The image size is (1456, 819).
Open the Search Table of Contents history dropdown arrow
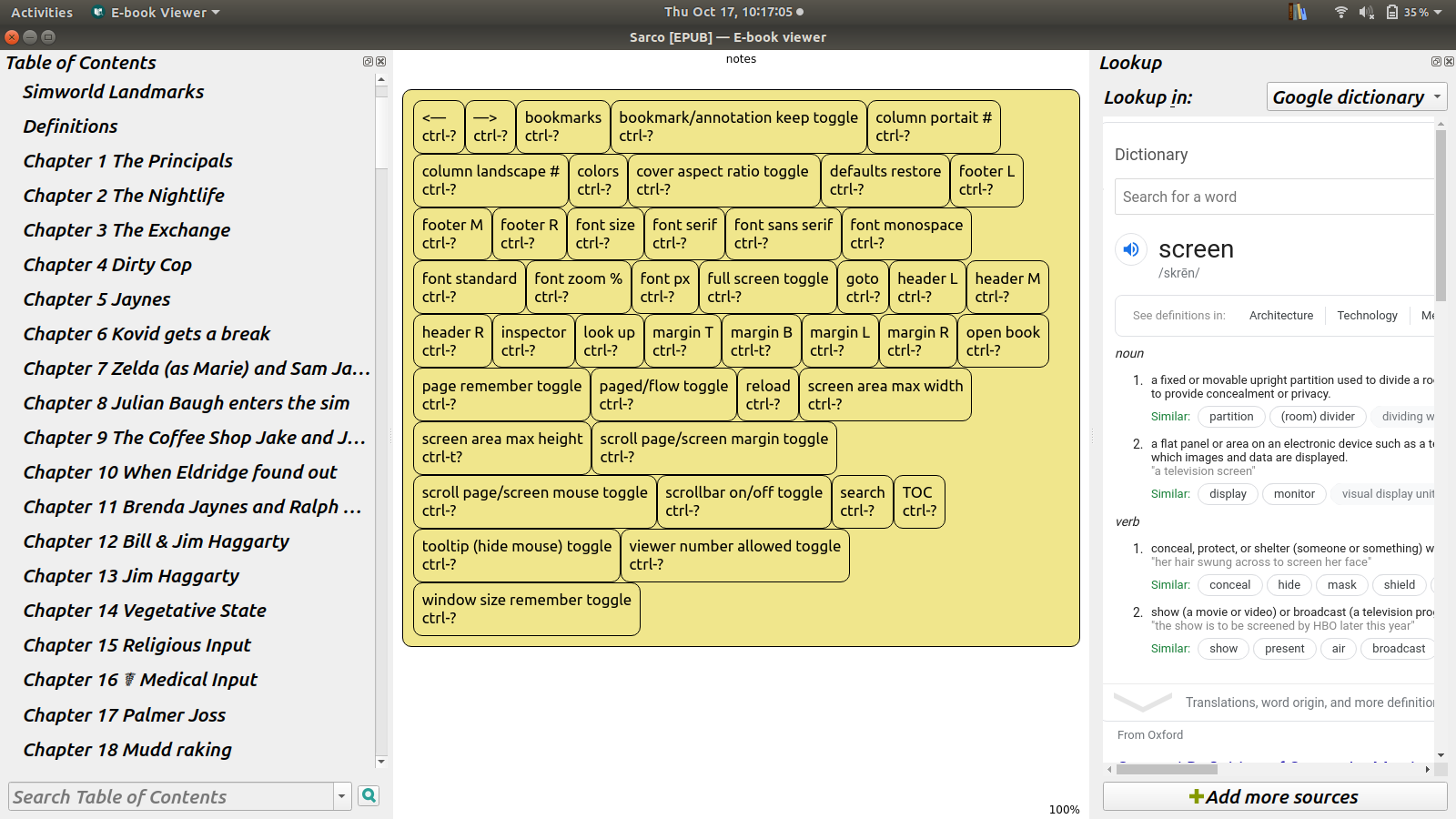point(342,796)
